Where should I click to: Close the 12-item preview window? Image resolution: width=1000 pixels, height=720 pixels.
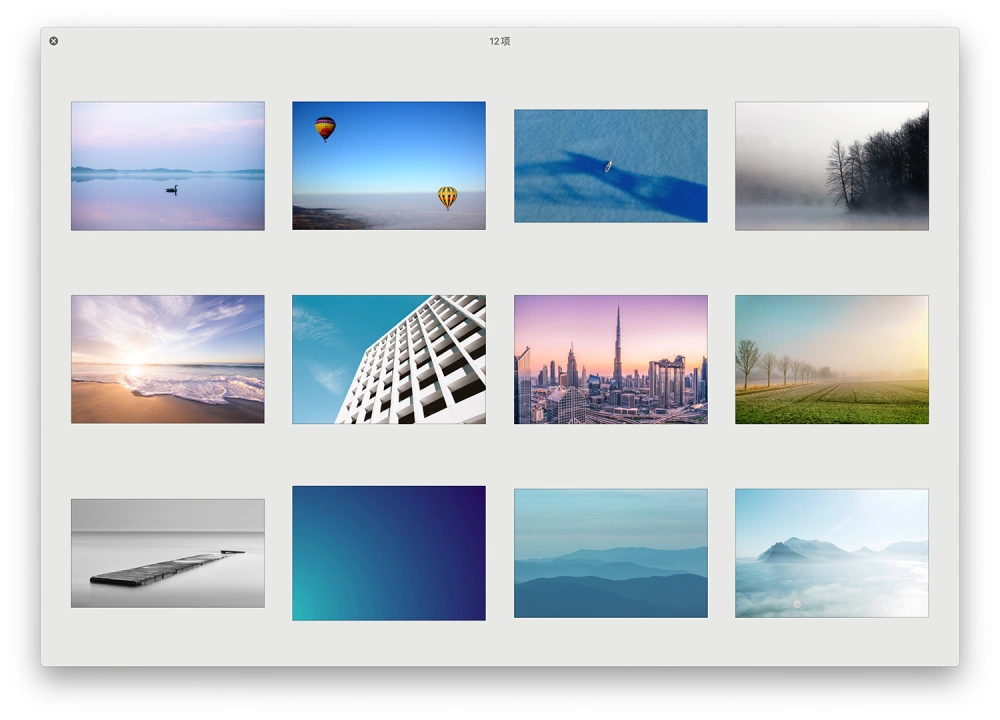tap(54, 41)
